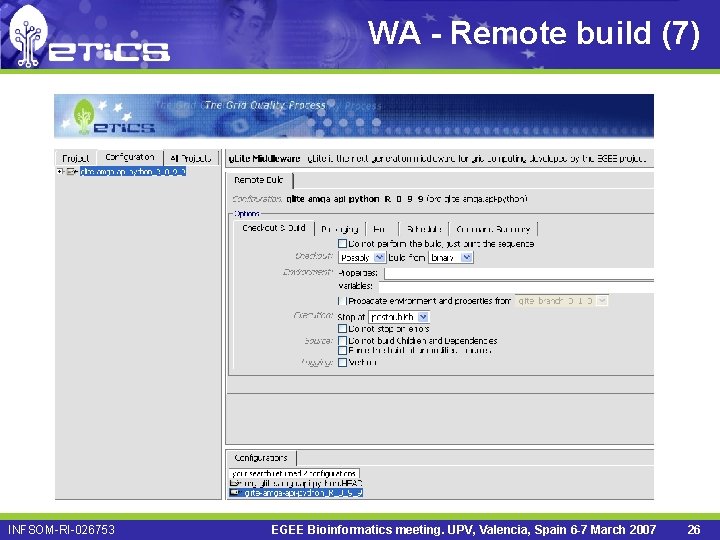Open the Checkout 'Possibly' dropdown
This screenshot has width=720, height=540.
coord(361,258)
